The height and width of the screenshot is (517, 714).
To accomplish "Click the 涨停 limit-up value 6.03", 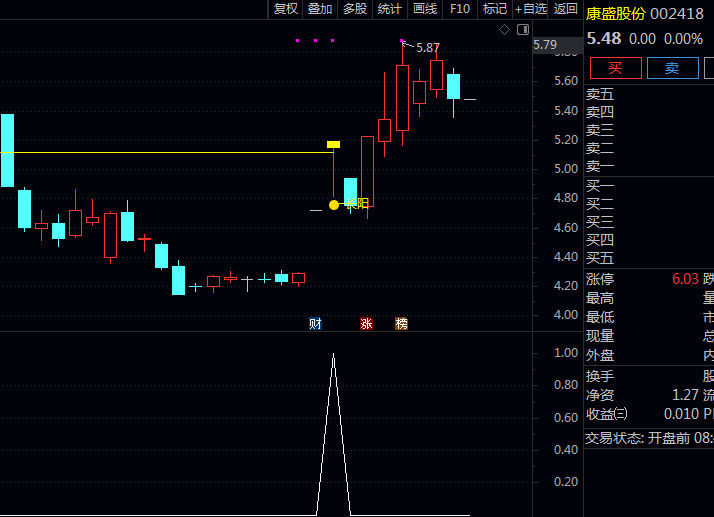I will pyautogui.click(x=685, y=279).
